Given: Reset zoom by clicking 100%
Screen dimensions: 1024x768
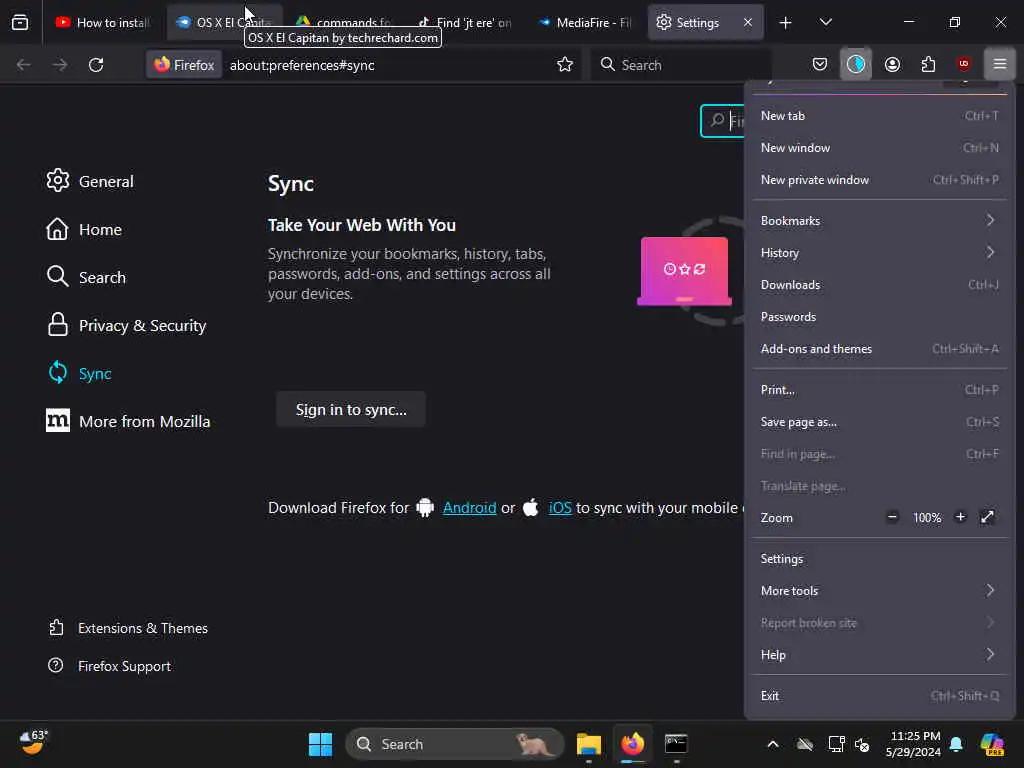Looking at the screenshot, I should (x=927, y=517).
